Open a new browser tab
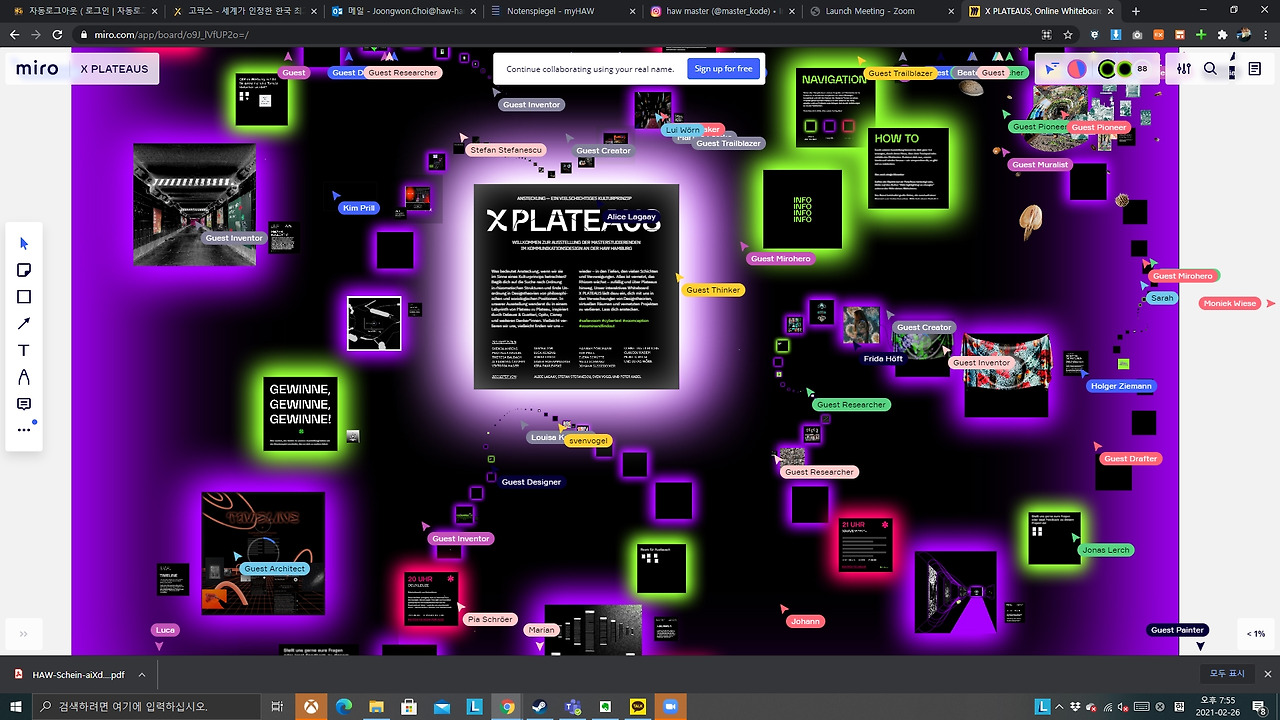Image resolution: width=1280 pixels, height=720 pixels. pyautogui.click(x=1135, y=11)
